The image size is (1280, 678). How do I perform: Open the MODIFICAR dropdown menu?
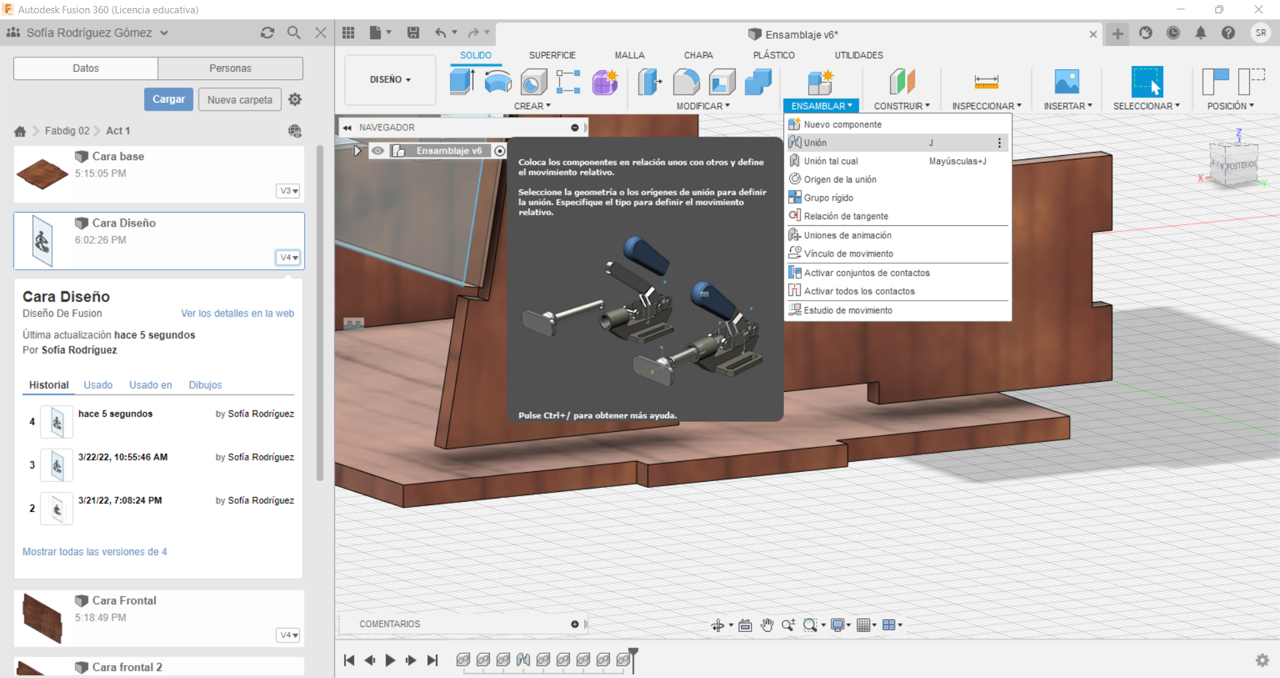coord(703,106)
